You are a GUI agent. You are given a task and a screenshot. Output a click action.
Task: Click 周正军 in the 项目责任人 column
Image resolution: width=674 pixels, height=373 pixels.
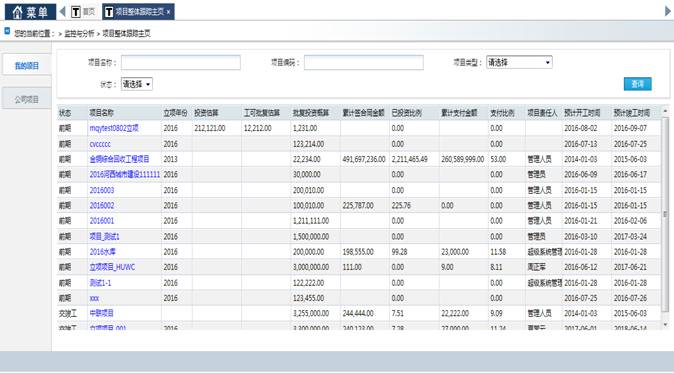[x=536, y=267]
